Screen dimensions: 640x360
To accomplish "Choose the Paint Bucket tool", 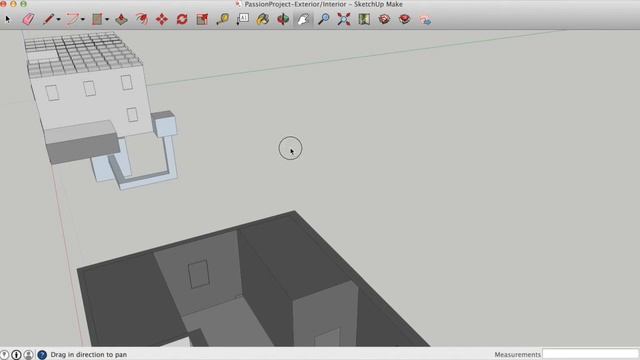I will (x=262, y=19).
